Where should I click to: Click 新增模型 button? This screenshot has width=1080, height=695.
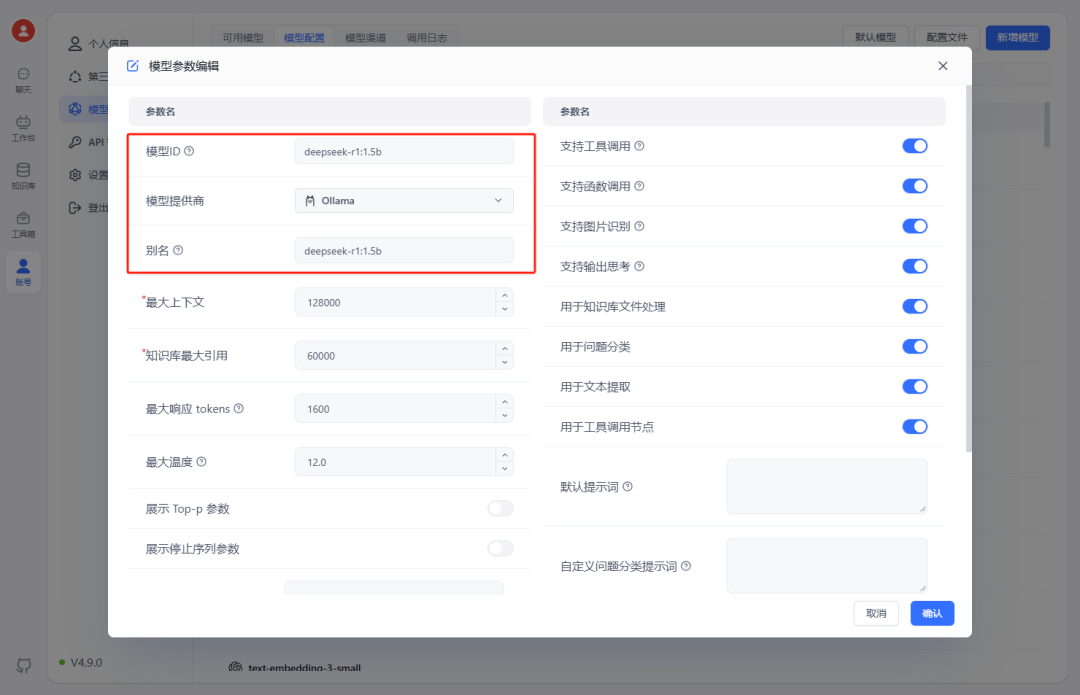coord(1017,37)
